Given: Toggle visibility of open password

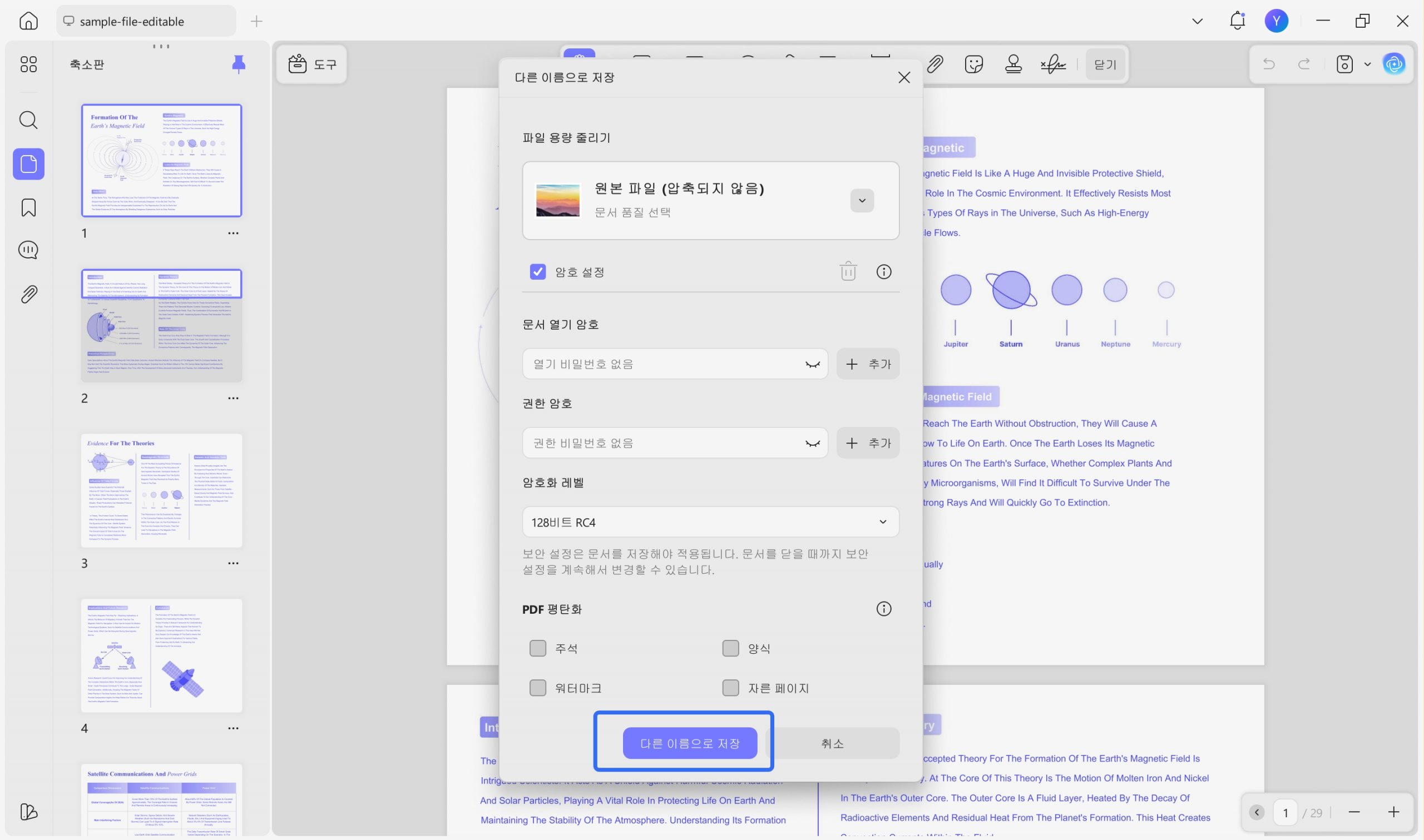Looking at the screenshot, I should tap(813, 364).
